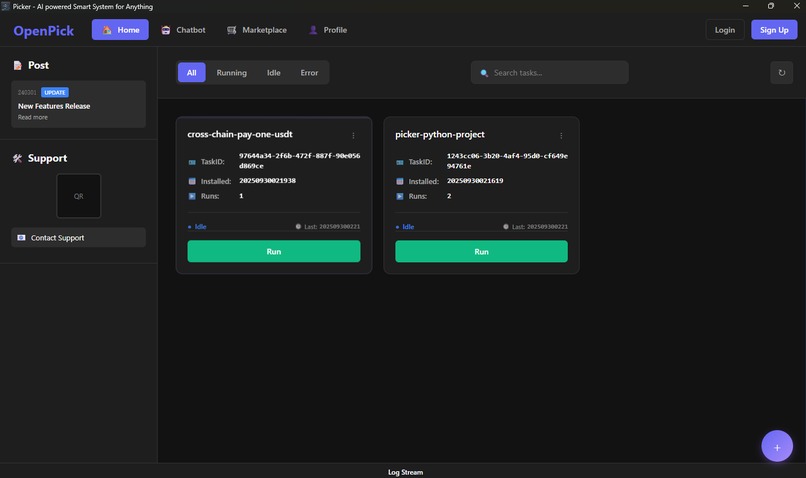This screenshot has height=478, width=806.
Task: Click Installed icon in cross-chain-pay-one-usdt card
Action: tap(192, 181)
